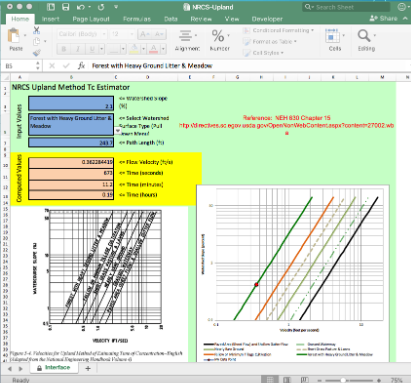Image resolution: width=411 pixels, height=383 pixels.
Task: Click the Undo arrow icon
Action: (x=81, y=7)
